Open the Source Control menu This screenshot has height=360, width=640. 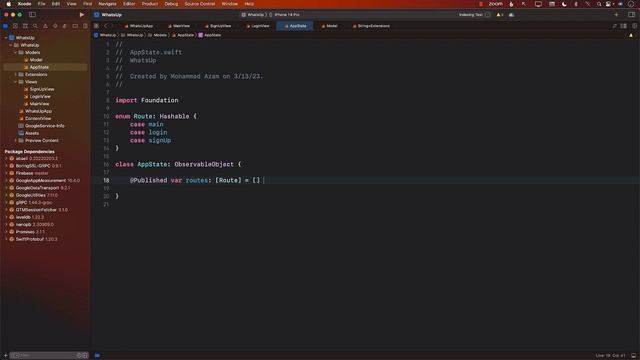point(200,4)
